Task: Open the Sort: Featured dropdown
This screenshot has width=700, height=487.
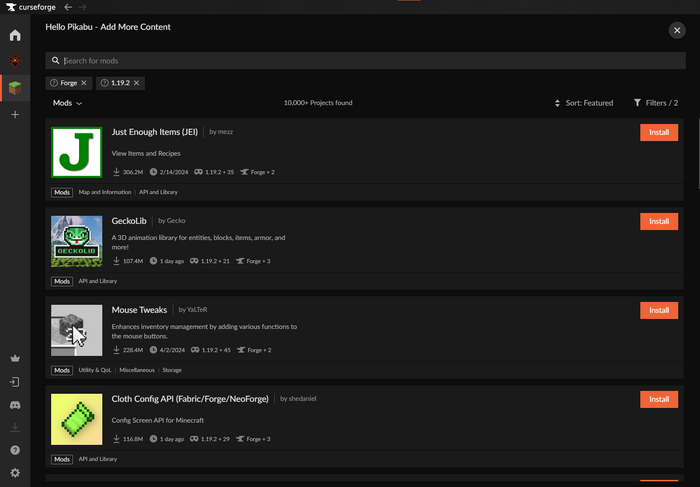Action: (x=584, y=103)
